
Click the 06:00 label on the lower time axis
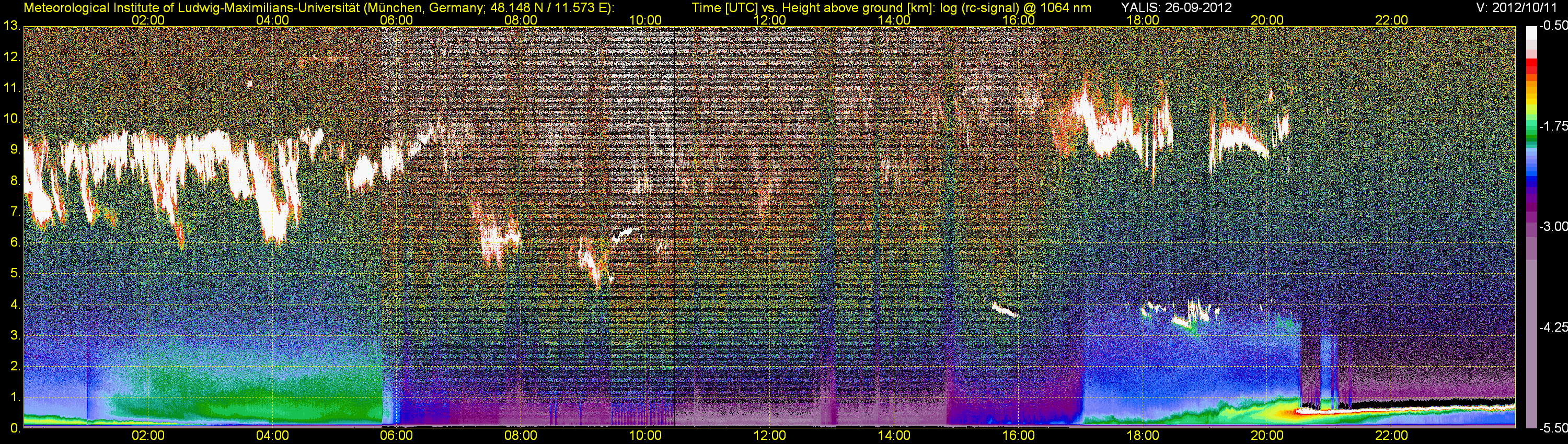point(396,436)
